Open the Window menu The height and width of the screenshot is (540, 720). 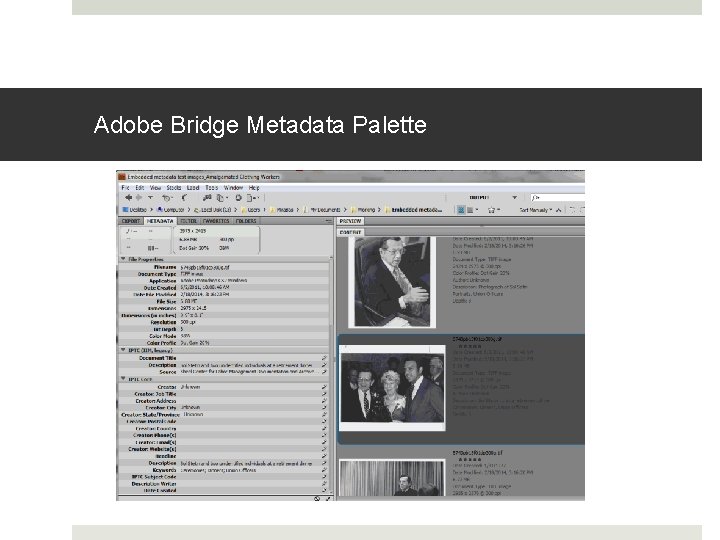(x=233, y=188)
